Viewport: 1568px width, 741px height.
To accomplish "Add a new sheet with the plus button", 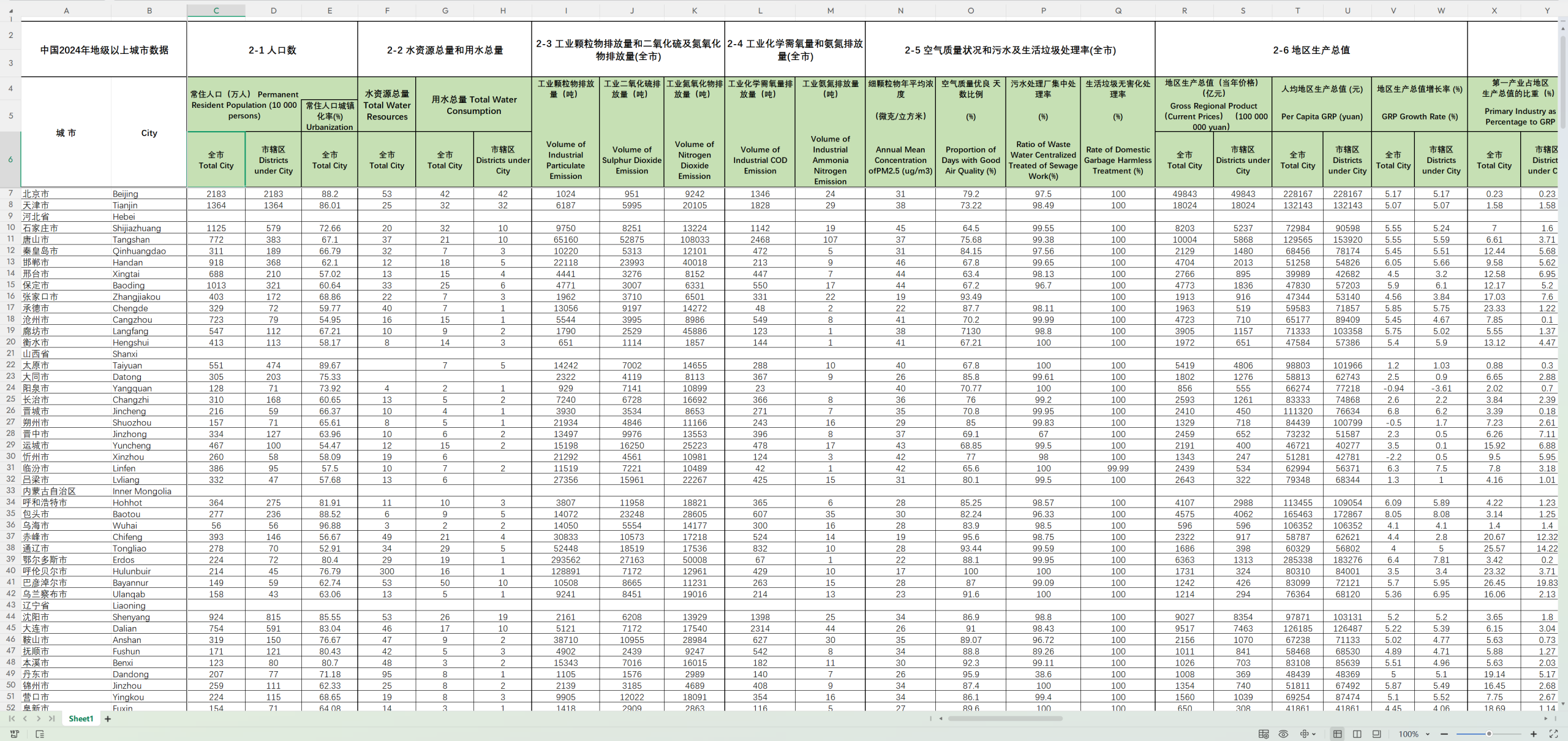I will click(108, 718).
